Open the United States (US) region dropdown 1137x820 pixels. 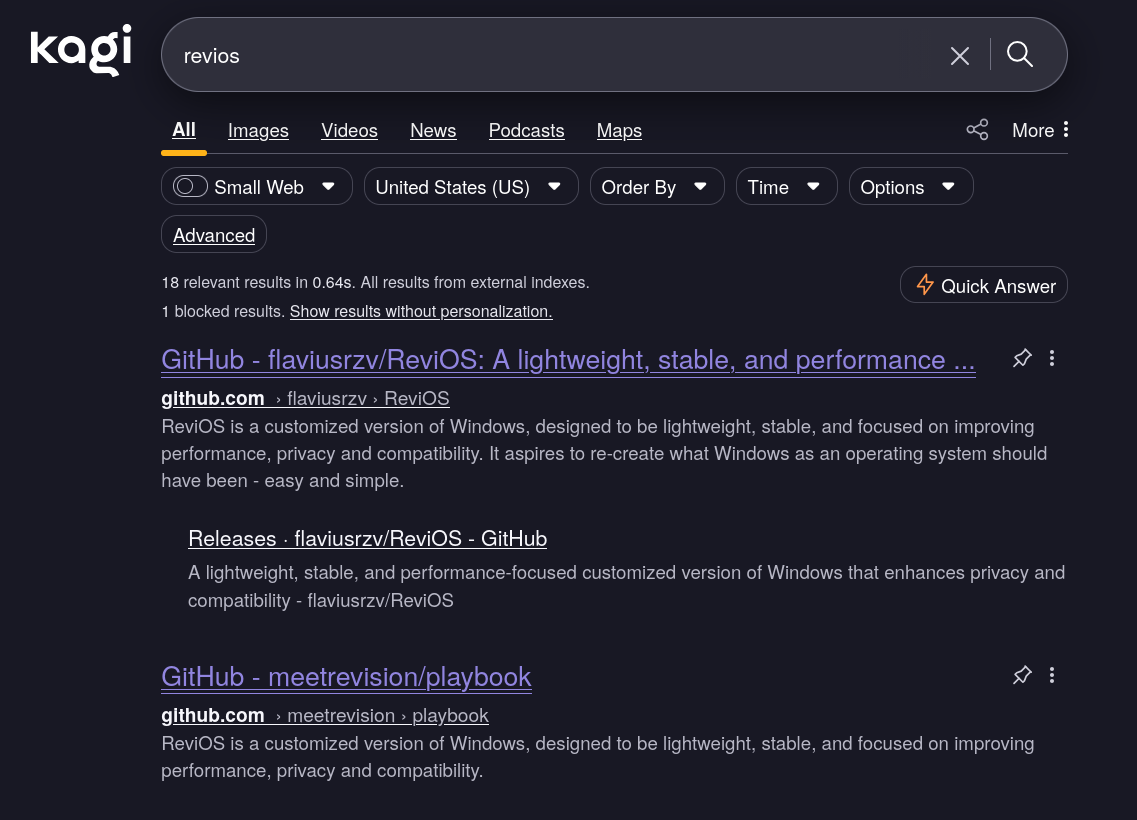click(471, 187)
